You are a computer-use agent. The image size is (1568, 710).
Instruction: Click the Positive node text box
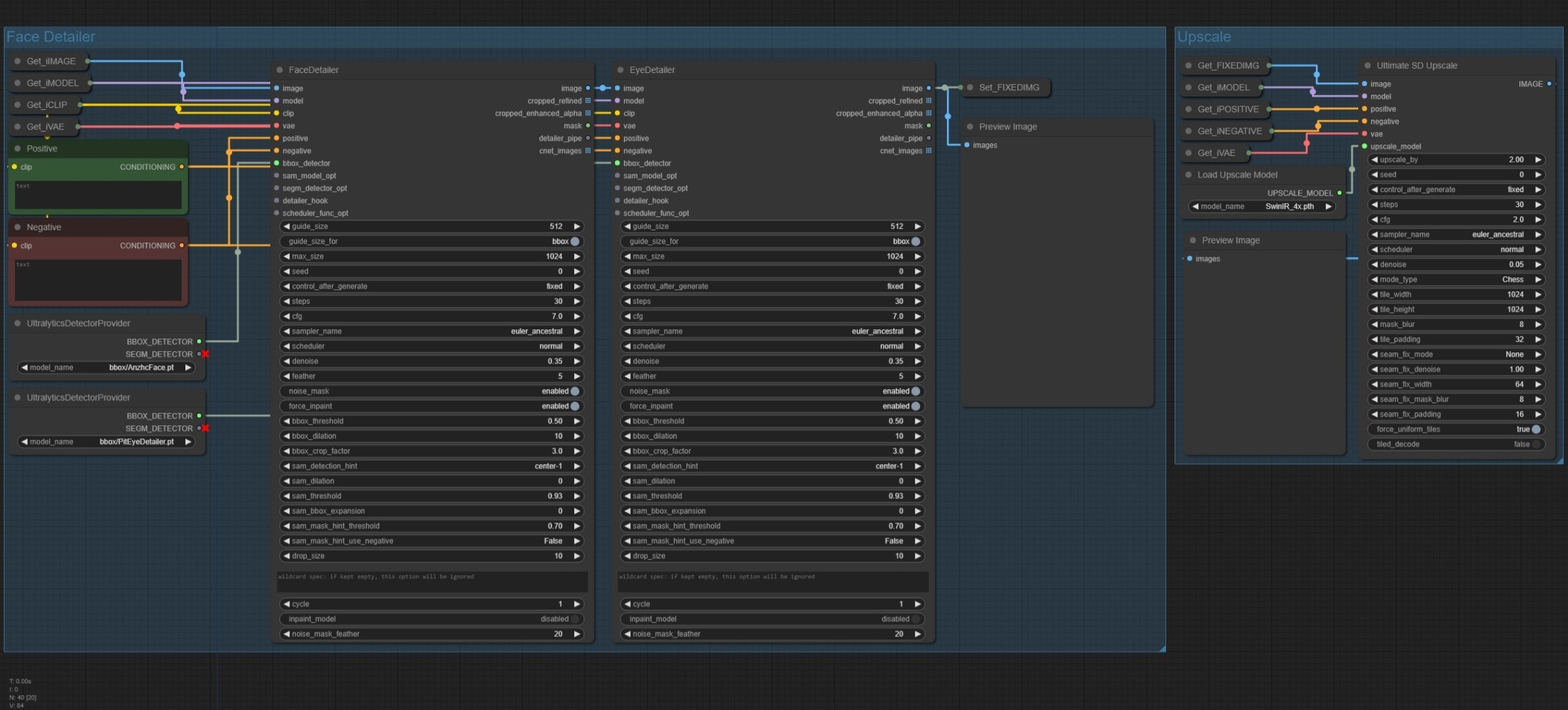(x=98, y=195)
